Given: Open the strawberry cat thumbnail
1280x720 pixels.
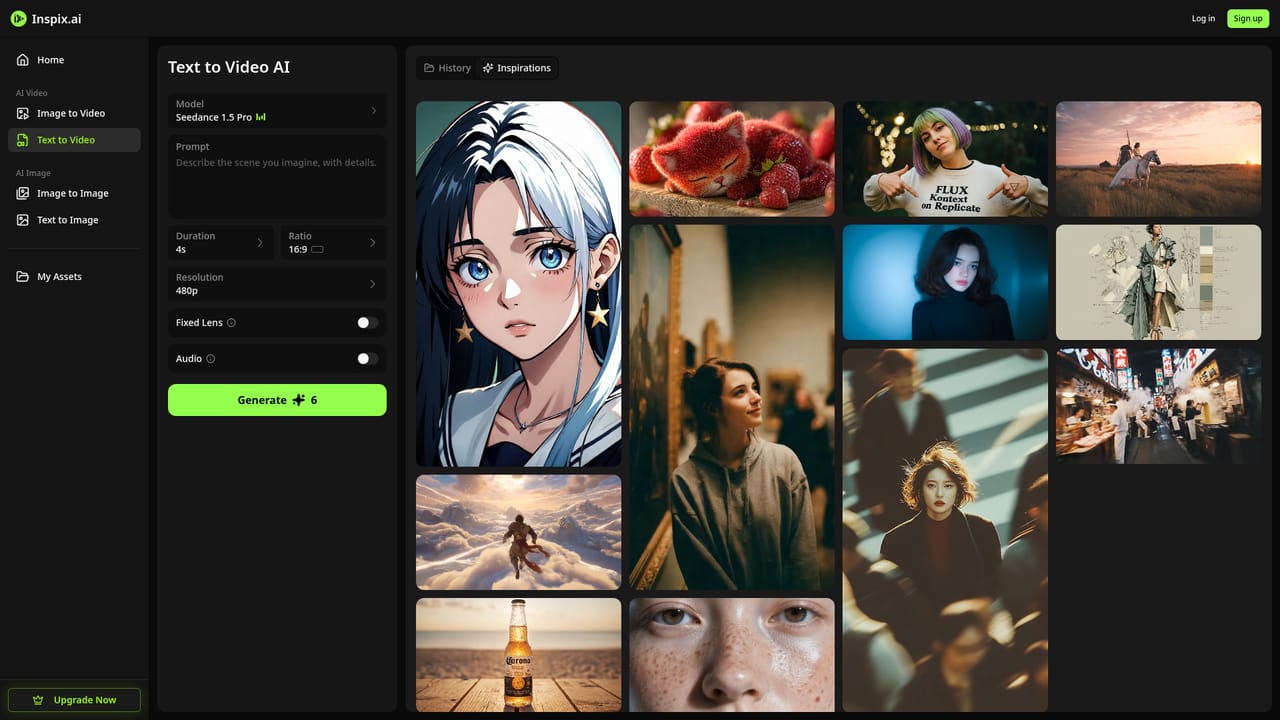Looking at the screenshot, I should point(732,159).
